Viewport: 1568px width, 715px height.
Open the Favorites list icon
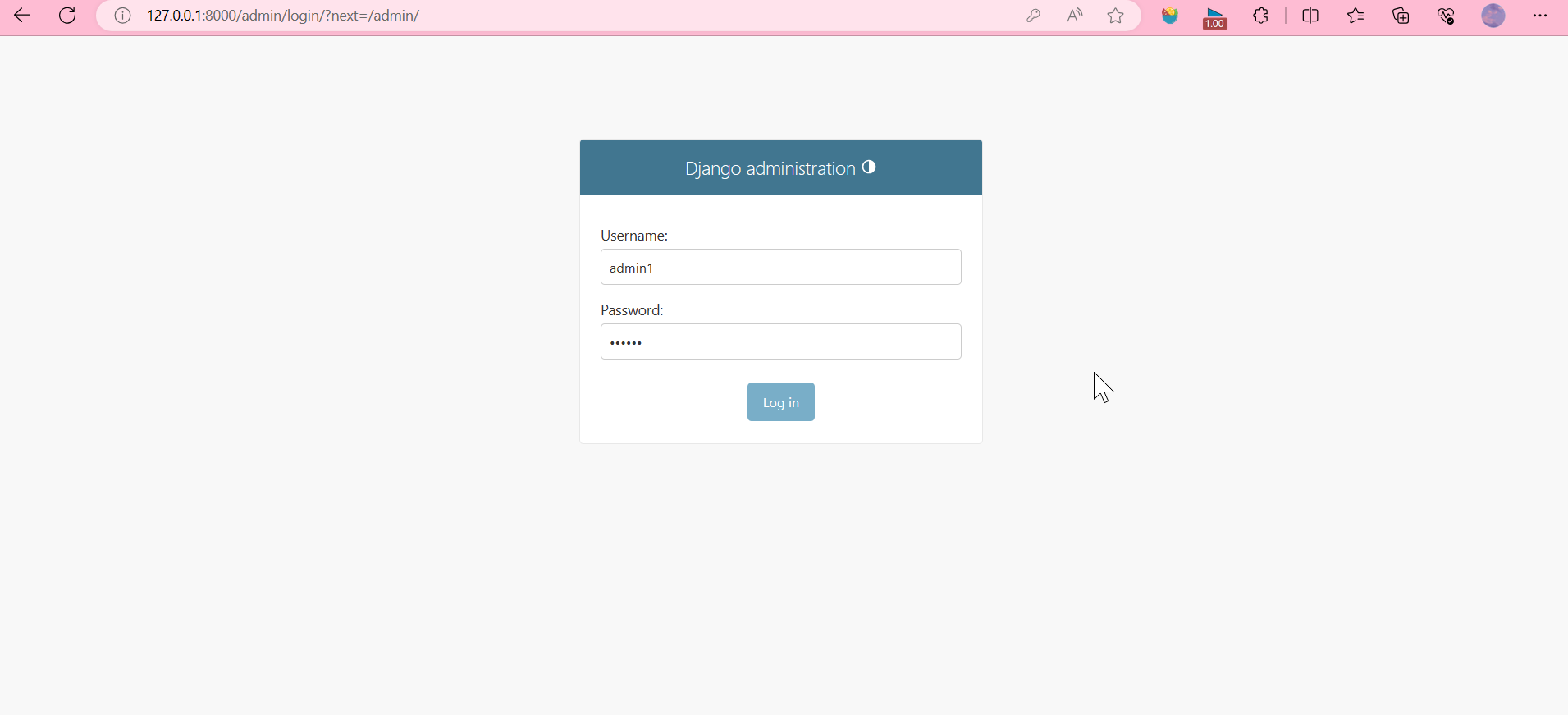tap(1355, 16)
